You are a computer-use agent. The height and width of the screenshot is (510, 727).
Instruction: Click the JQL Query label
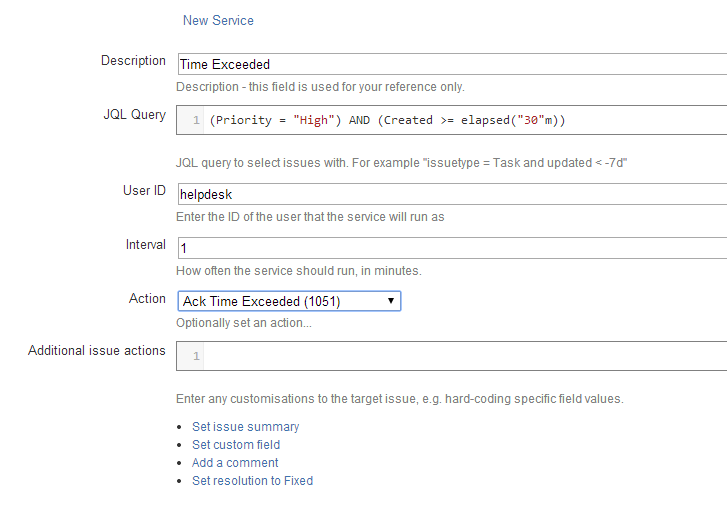coord(134,115)
